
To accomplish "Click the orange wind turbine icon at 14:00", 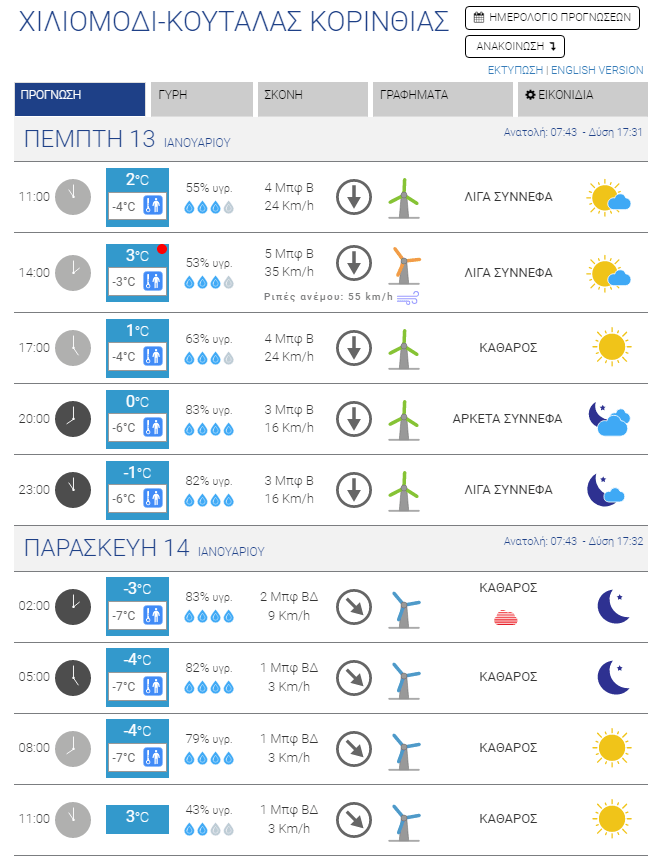I will pos(404,265).
